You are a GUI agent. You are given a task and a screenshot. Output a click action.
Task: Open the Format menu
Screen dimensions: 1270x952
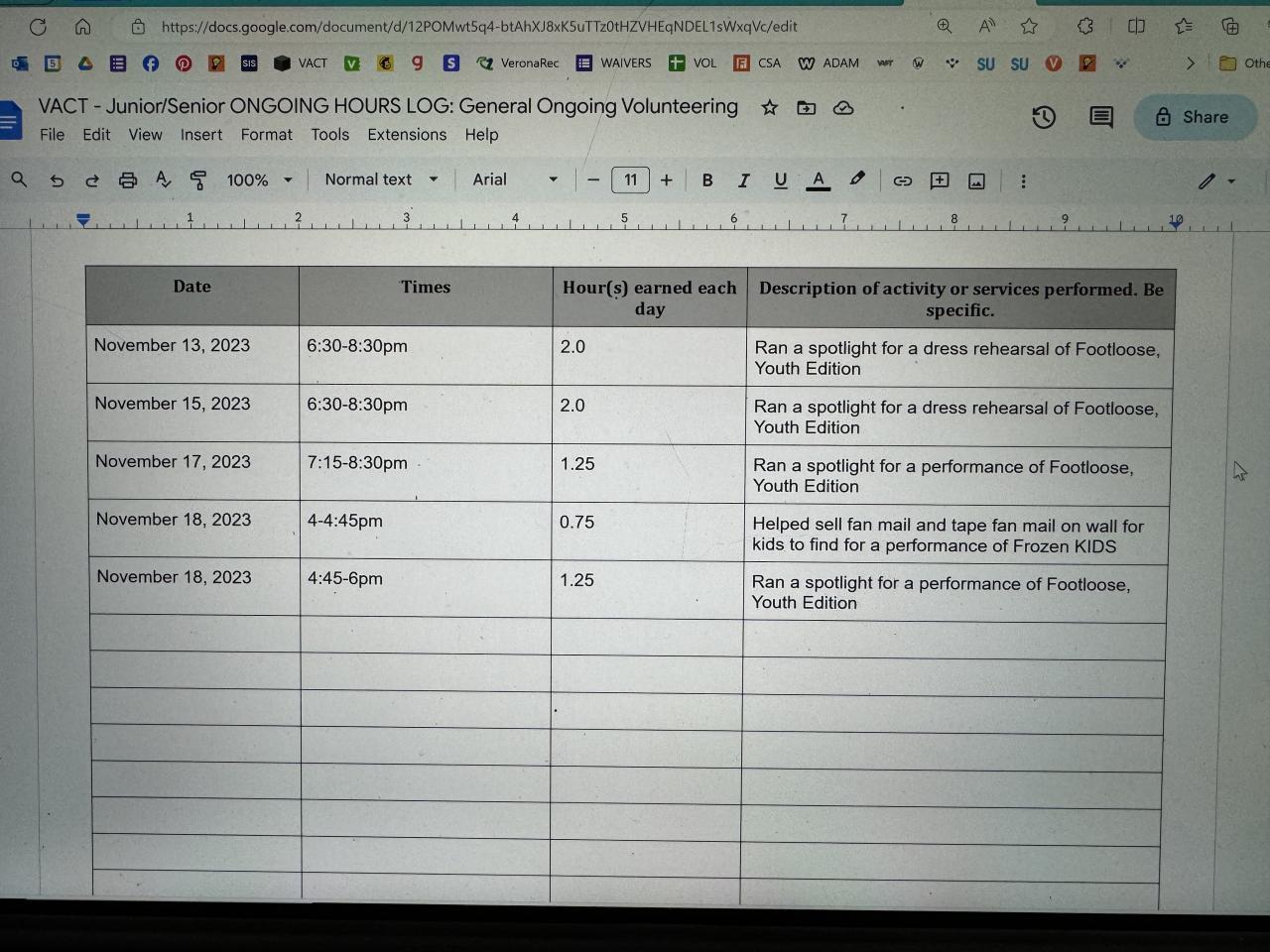pyautogui.click(x=267, y=135)
